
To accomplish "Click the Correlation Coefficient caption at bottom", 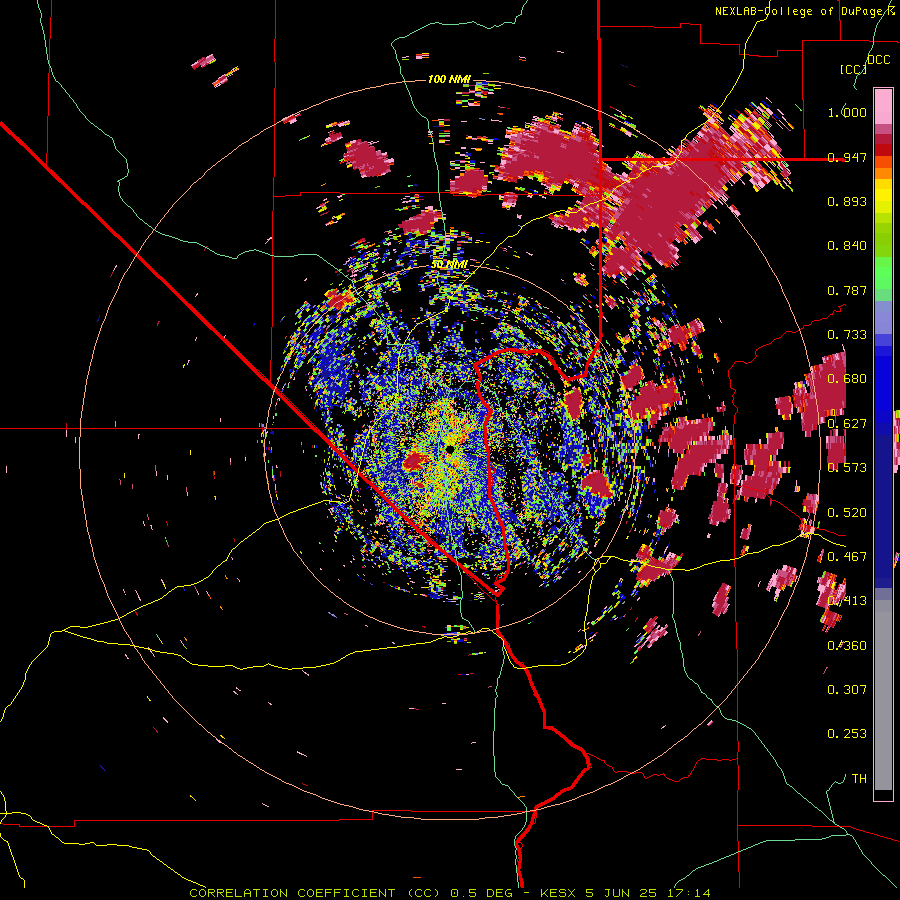I will (450, 893).
